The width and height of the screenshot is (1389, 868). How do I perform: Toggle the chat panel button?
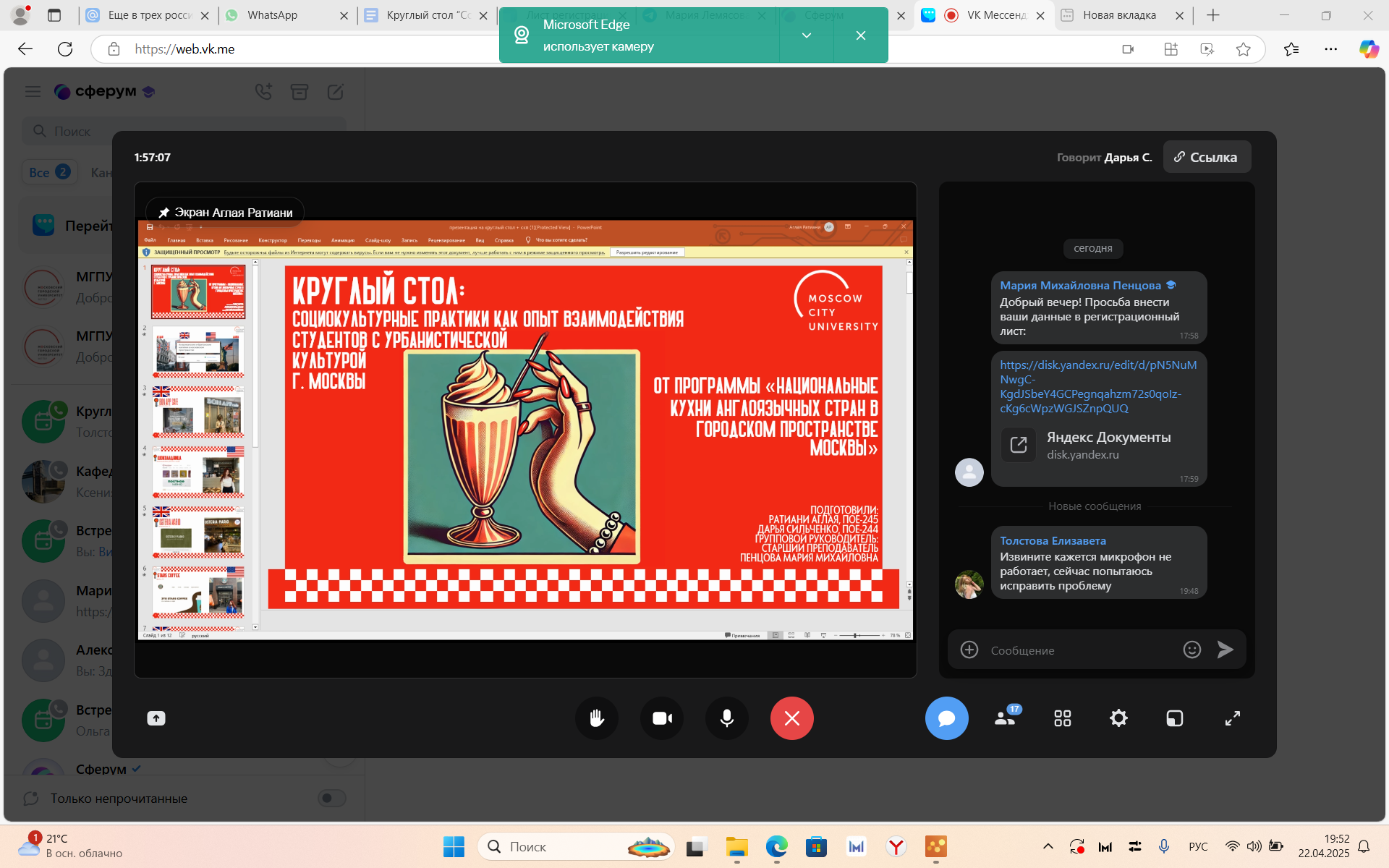946,718
